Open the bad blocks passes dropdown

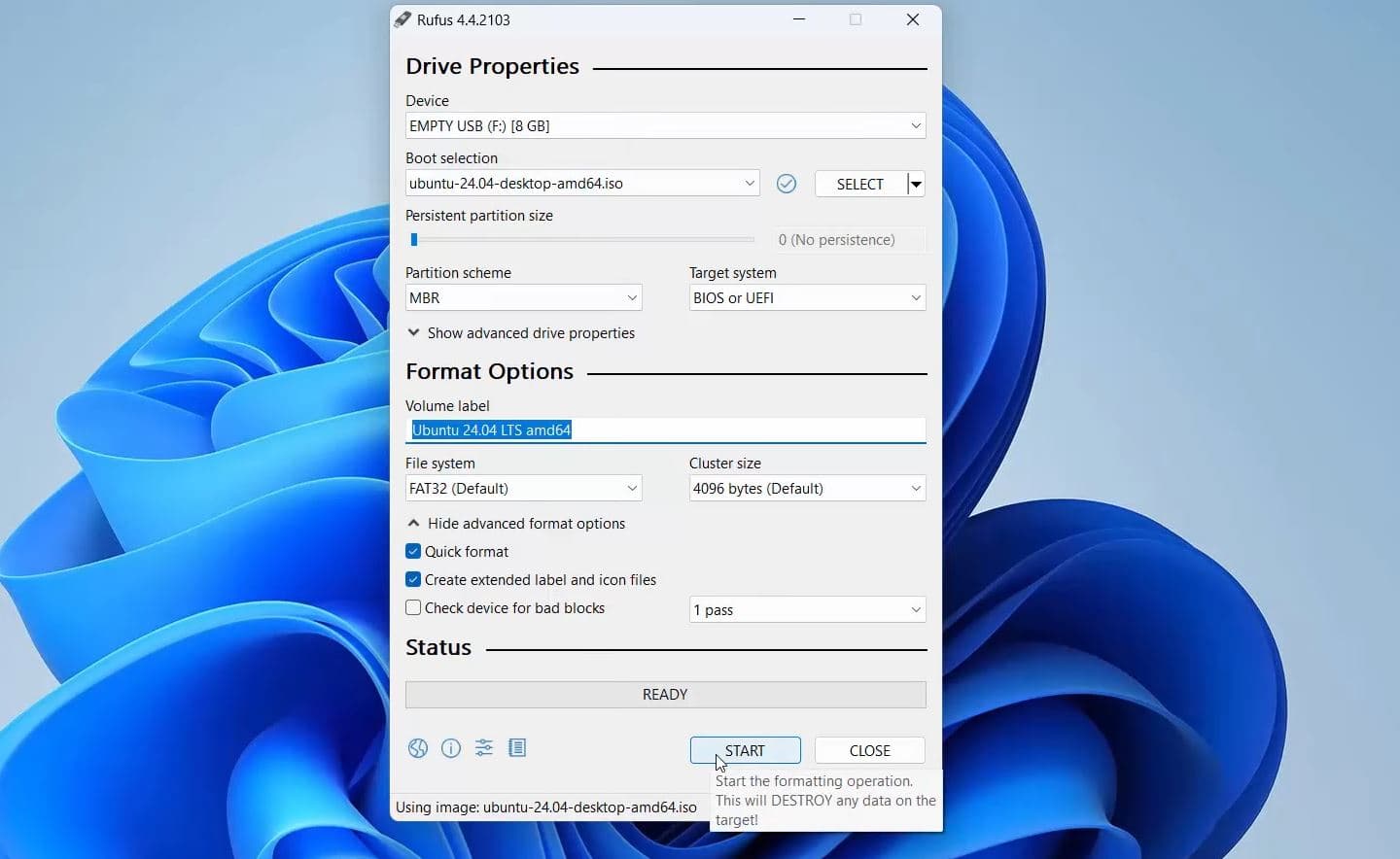point(807,610)
